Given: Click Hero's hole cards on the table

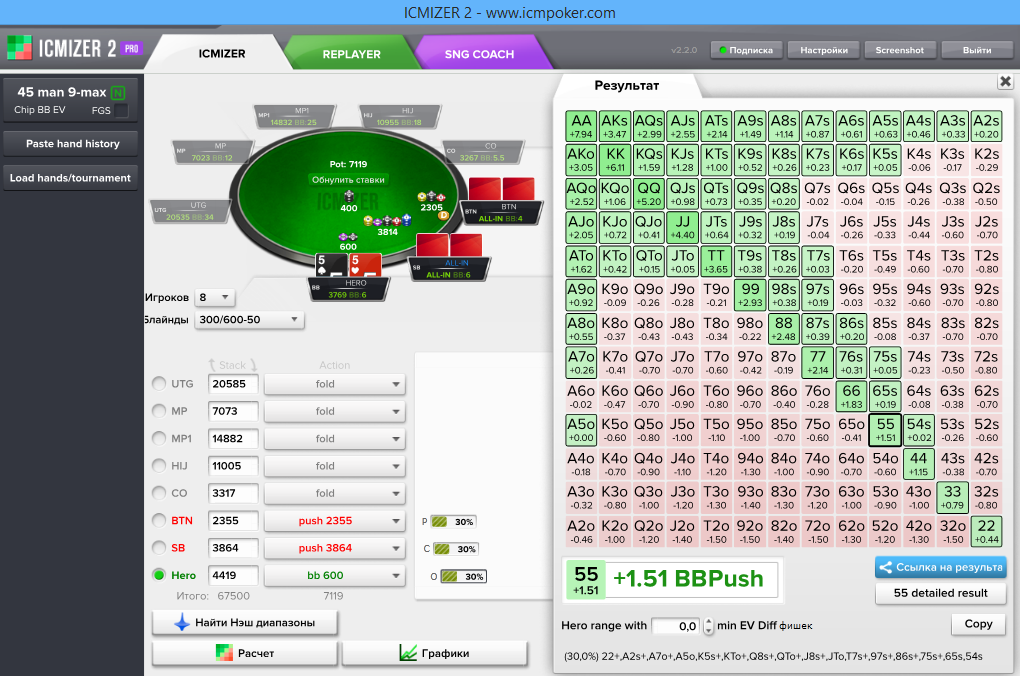Looking at the screenshot, I should tap(349, 265).
